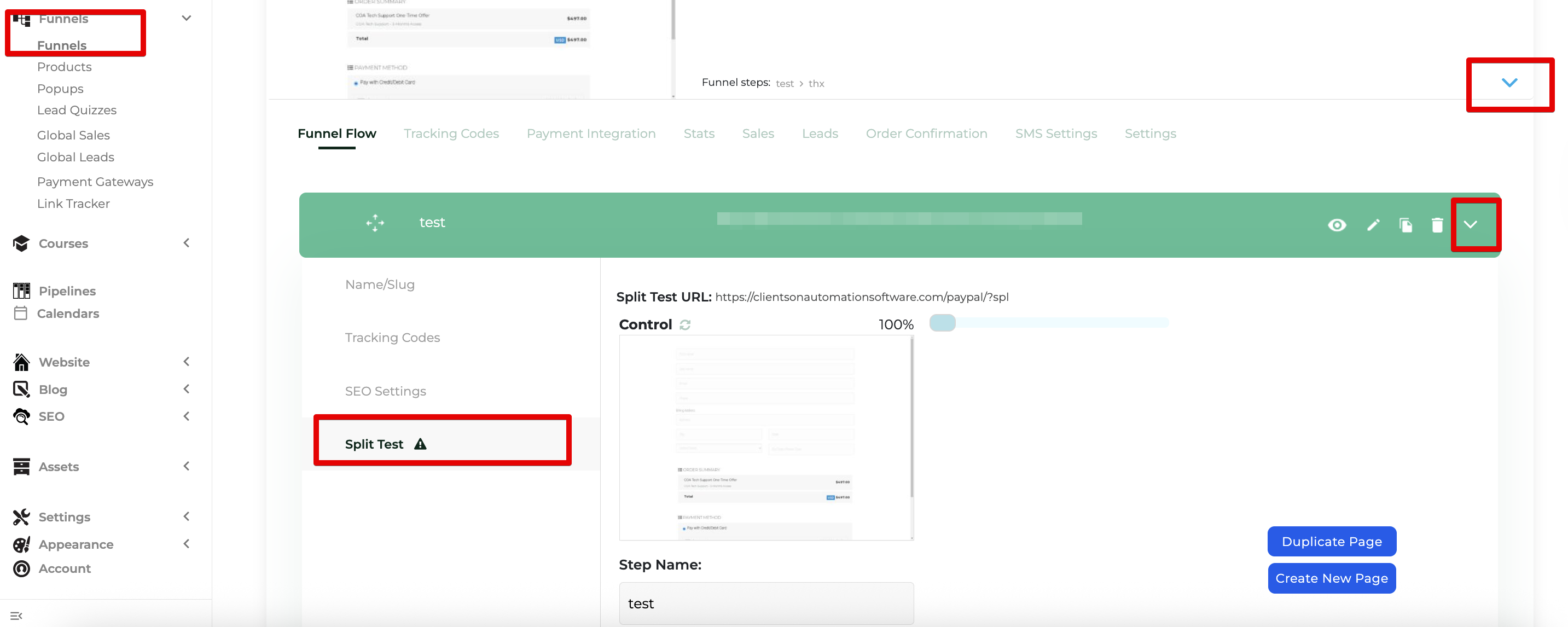Delete the test step via trash icon
Screen dimensions: 1568x627
(x=1437, y=225)
